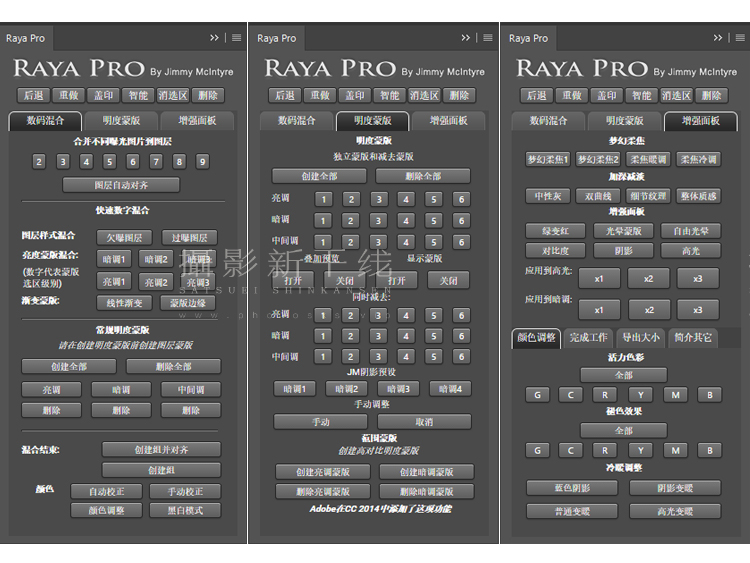750x563 pixels.
Task: Click 智能 in the left panel
Action: point(138,95)
